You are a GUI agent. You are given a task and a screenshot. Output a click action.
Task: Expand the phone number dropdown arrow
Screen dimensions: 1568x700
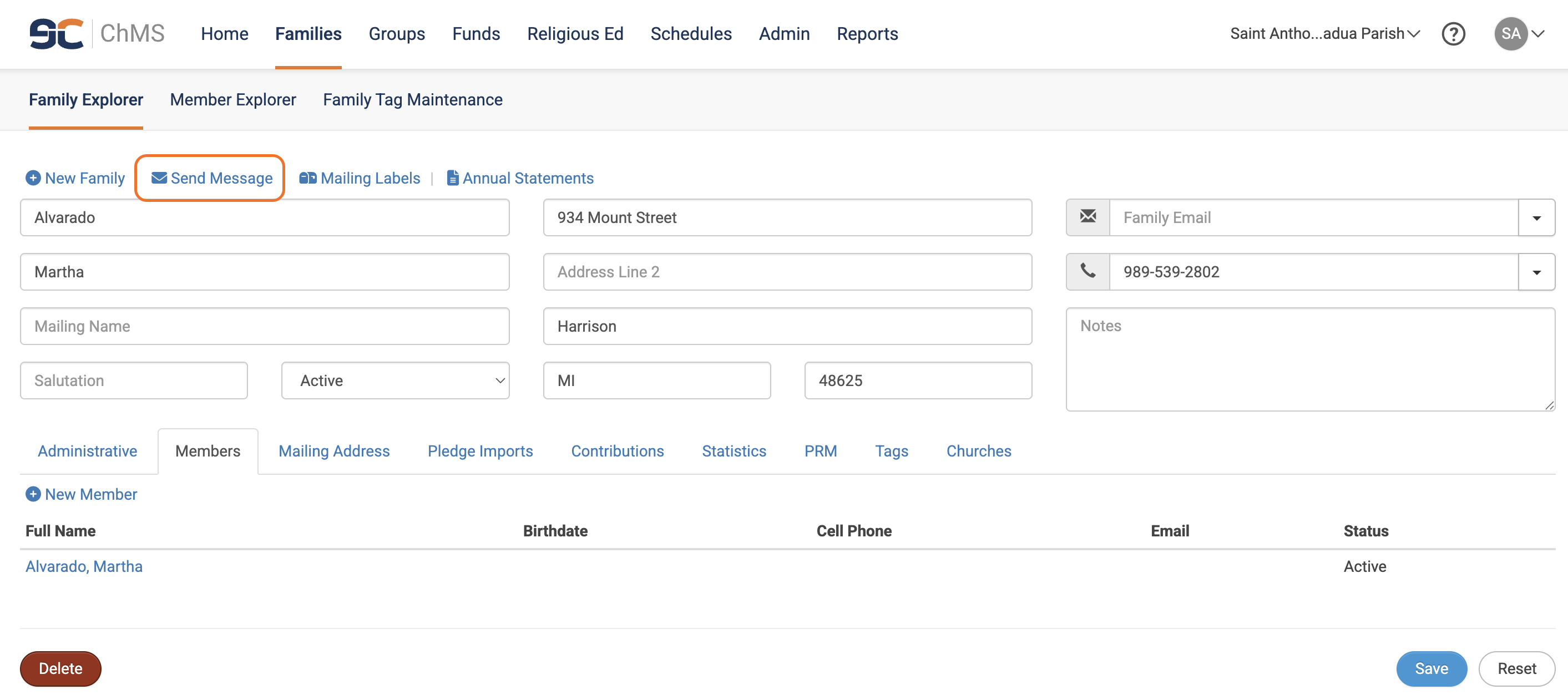tap(1536, 271)
